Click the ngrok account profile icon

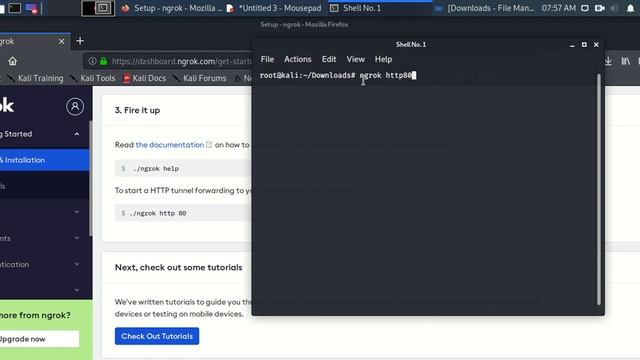click(x=75, y=107)
